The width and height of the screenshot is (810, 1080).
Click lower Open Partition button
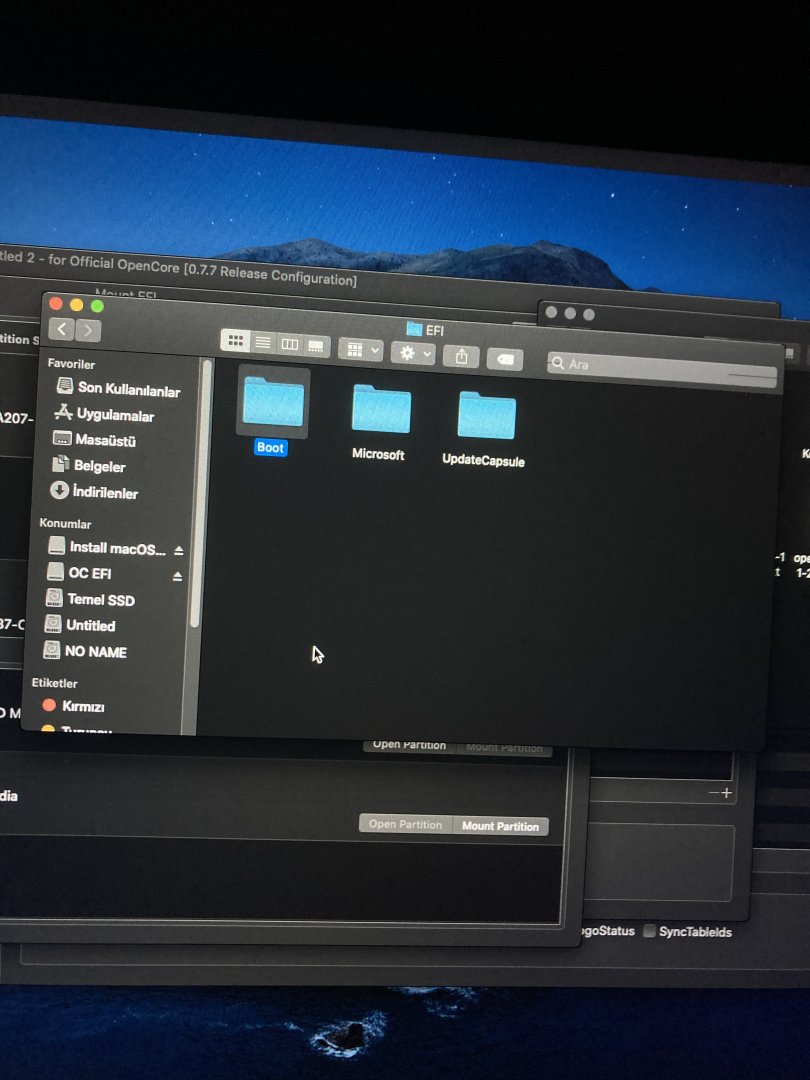point(406,824)
